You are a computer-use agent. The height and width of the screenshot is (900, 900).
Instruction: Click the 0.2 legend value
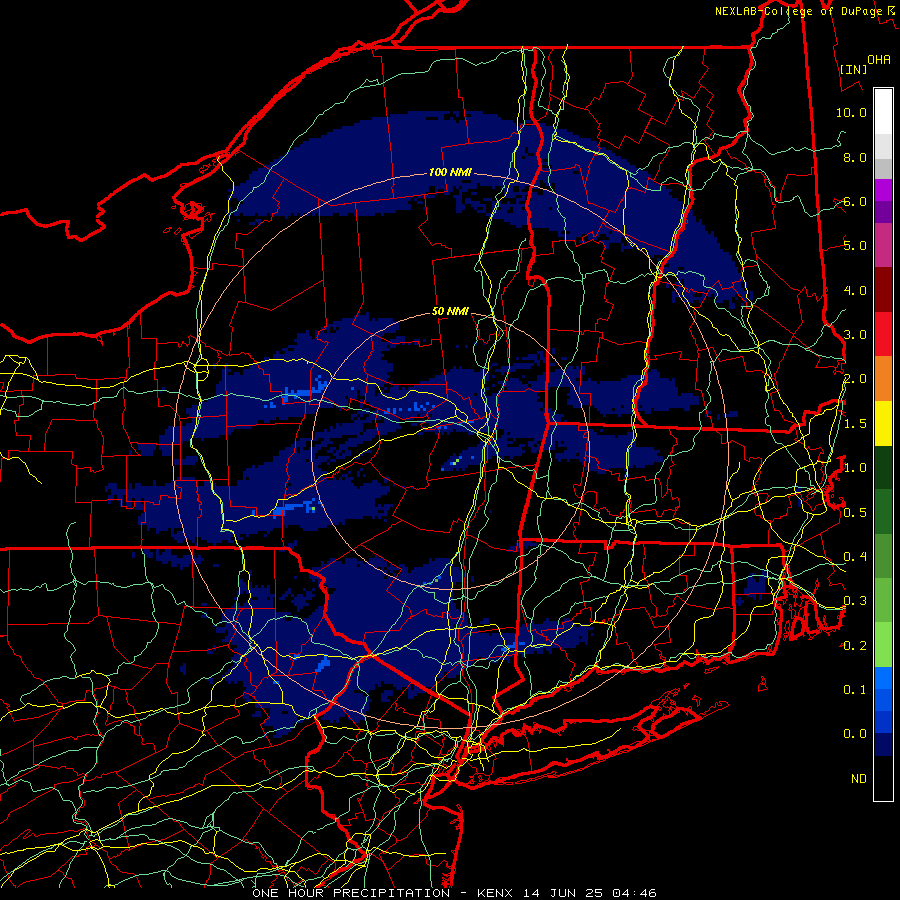855,646
